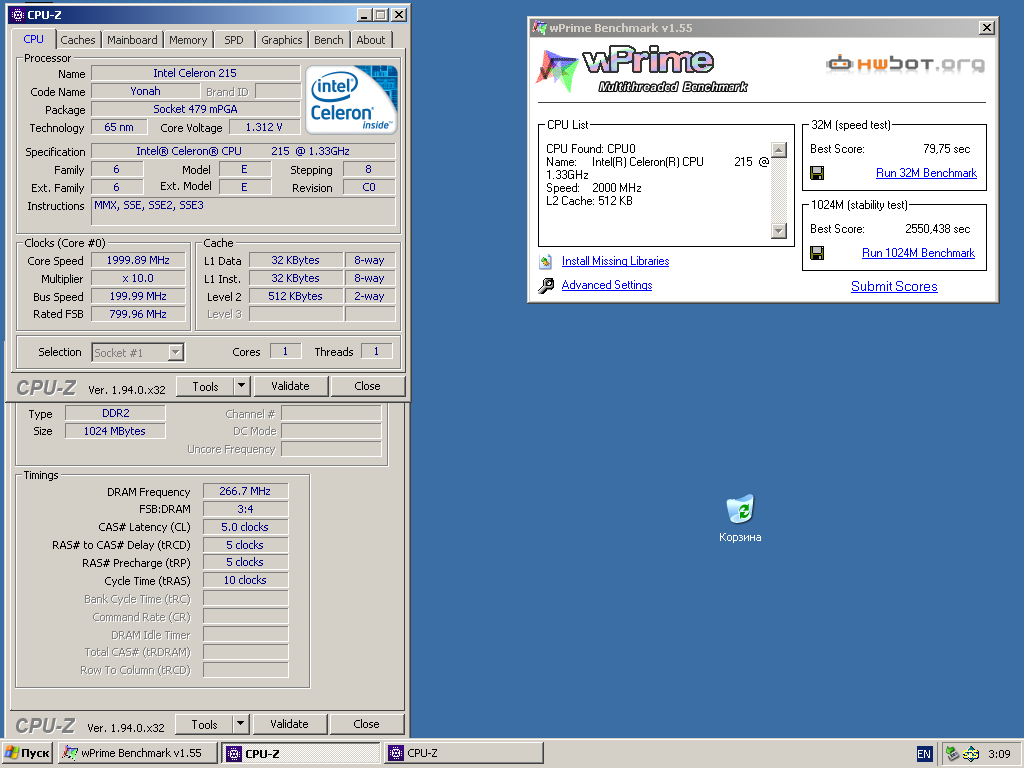Click Tools button in rear CPU-Z window
Screen dimensions: 1024x768
point(204,724)
